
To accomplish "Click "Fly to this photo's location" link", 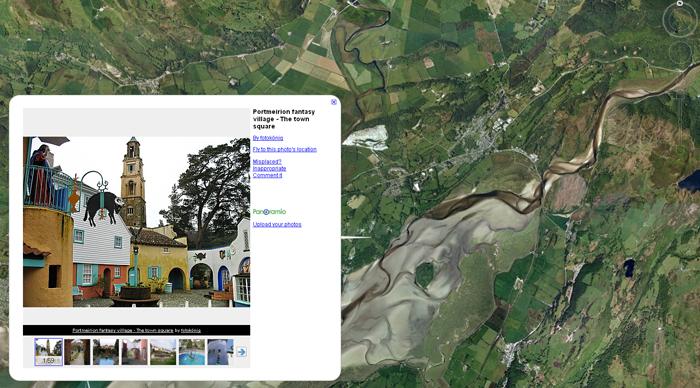I will click(284, 150).
